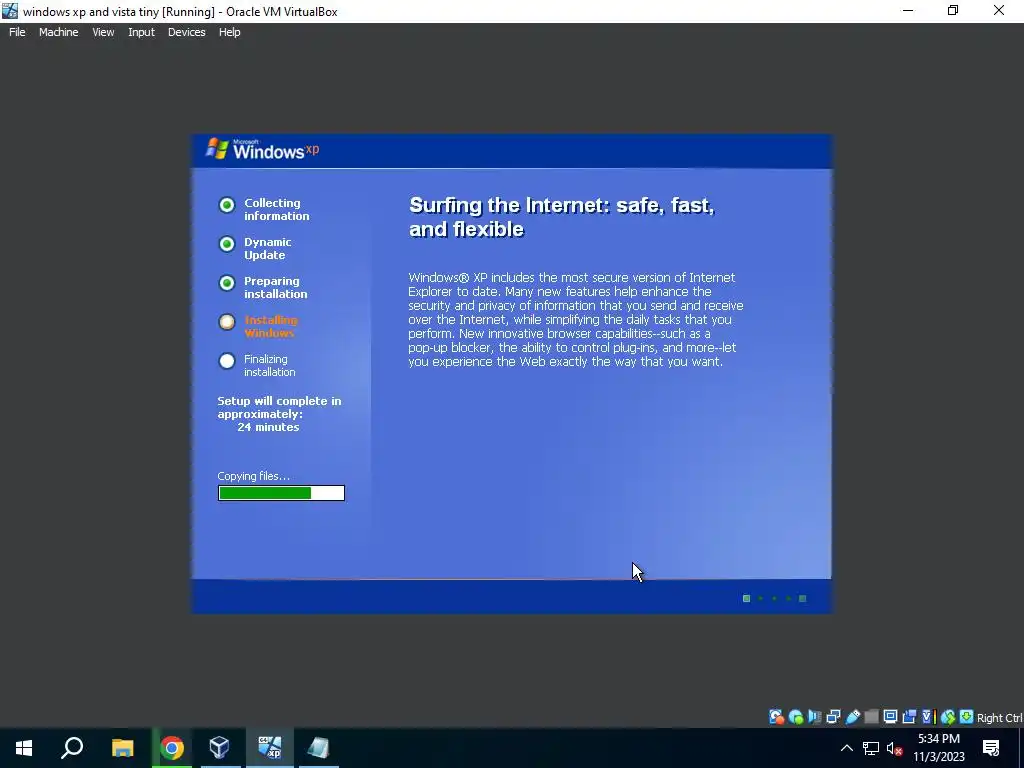Image resolution: width=1024 pixels, height=768 pixels.
Task: Click the Internet Explorer description paragraph
Action: 575,319
